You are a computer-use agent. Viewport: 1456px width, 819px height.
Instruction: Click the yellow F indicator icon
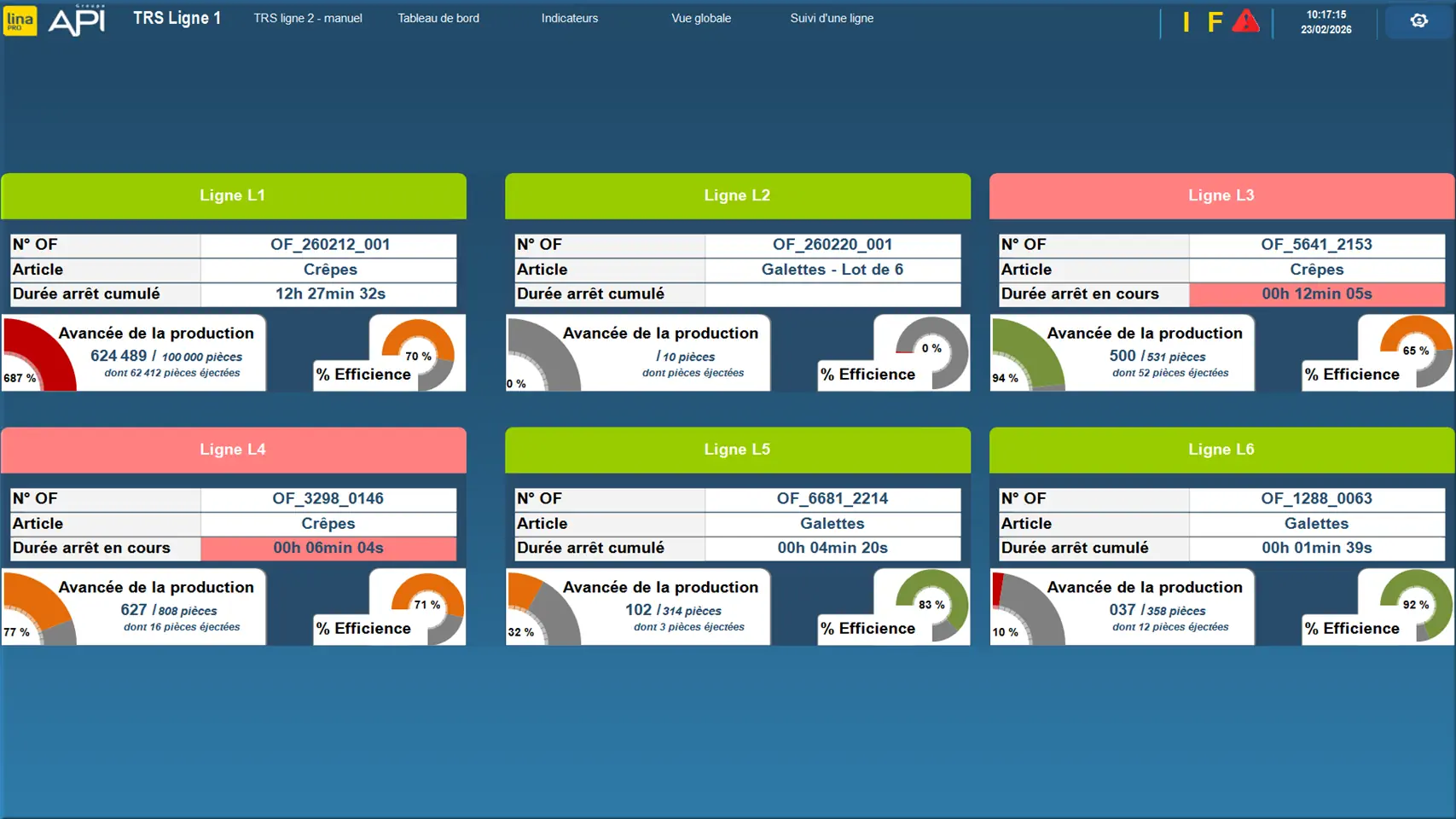pyautogui.click(x=1215, y=22)
